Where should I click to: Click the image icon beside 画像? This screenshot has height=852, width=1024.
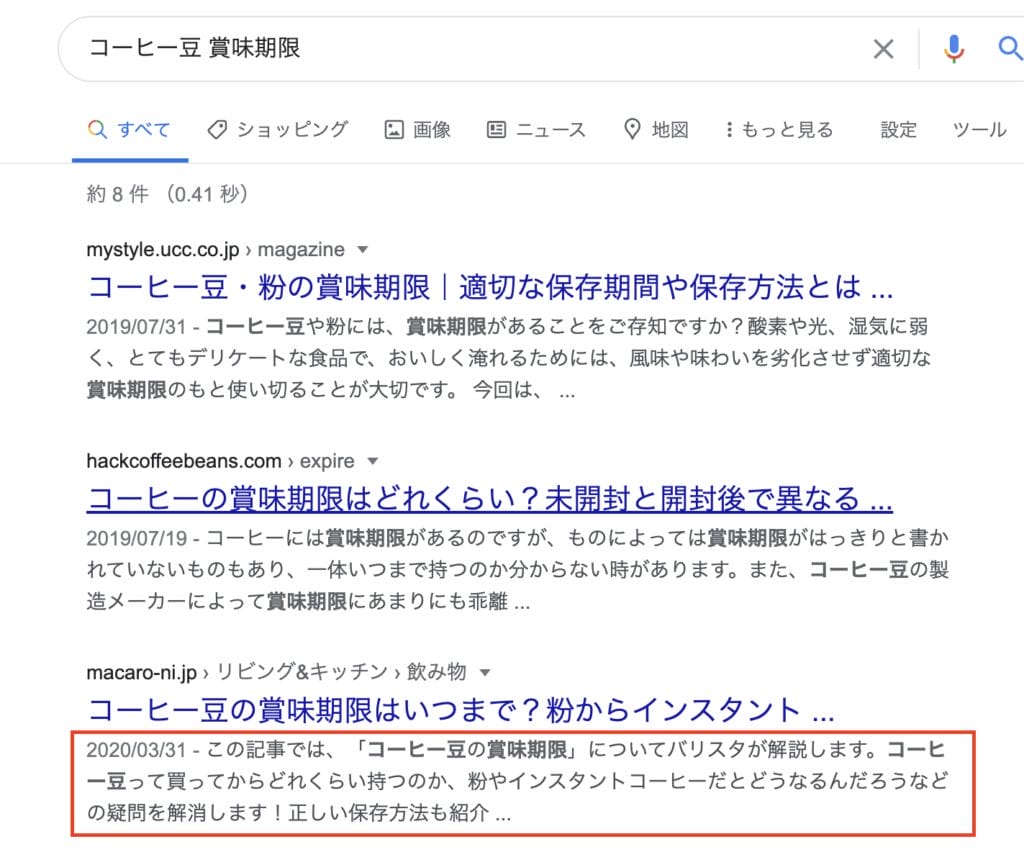[394, 129]
